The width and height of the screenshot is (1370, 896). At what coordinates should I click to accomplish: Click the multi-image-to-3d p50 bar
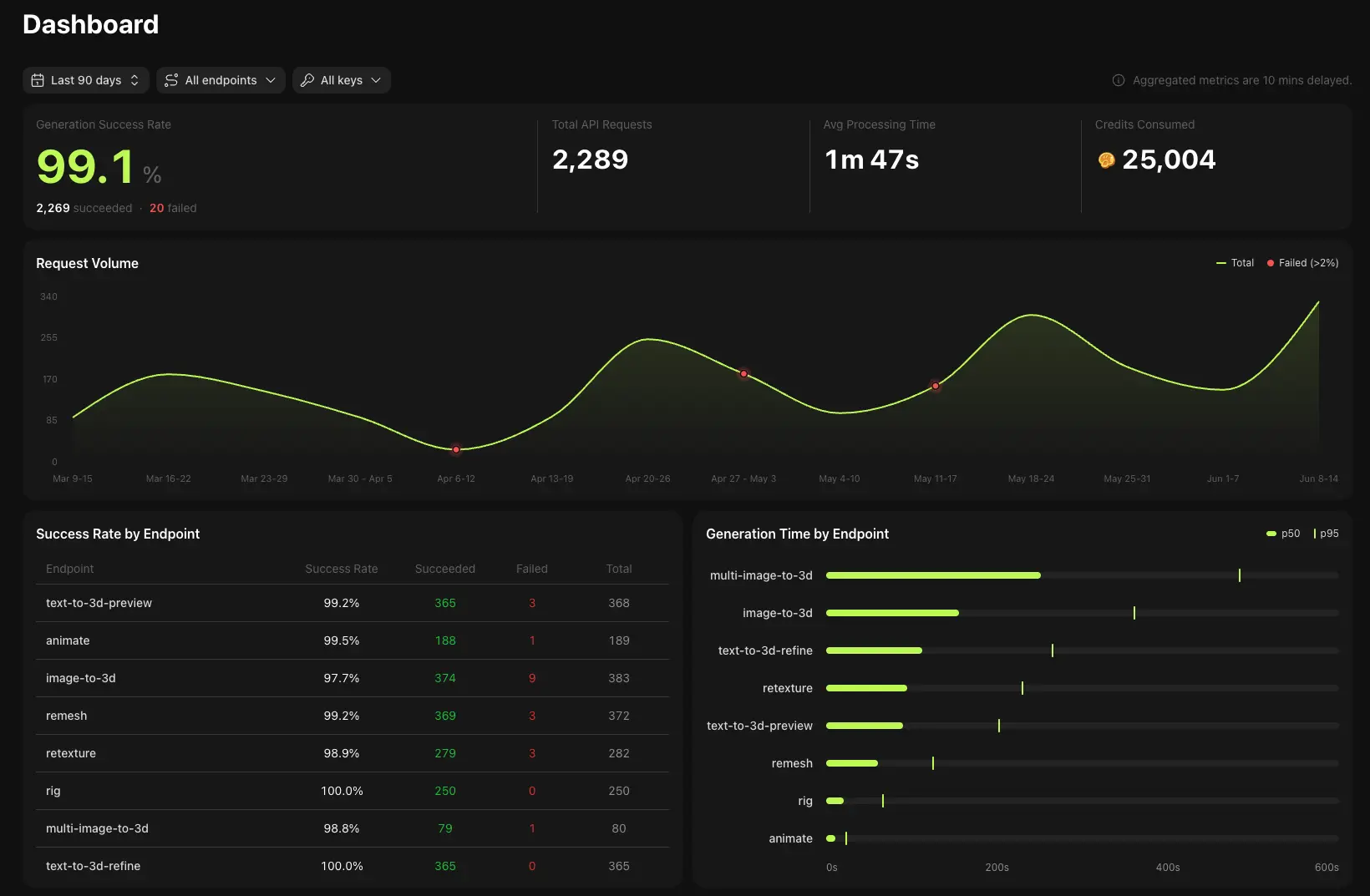coord(933,575)
